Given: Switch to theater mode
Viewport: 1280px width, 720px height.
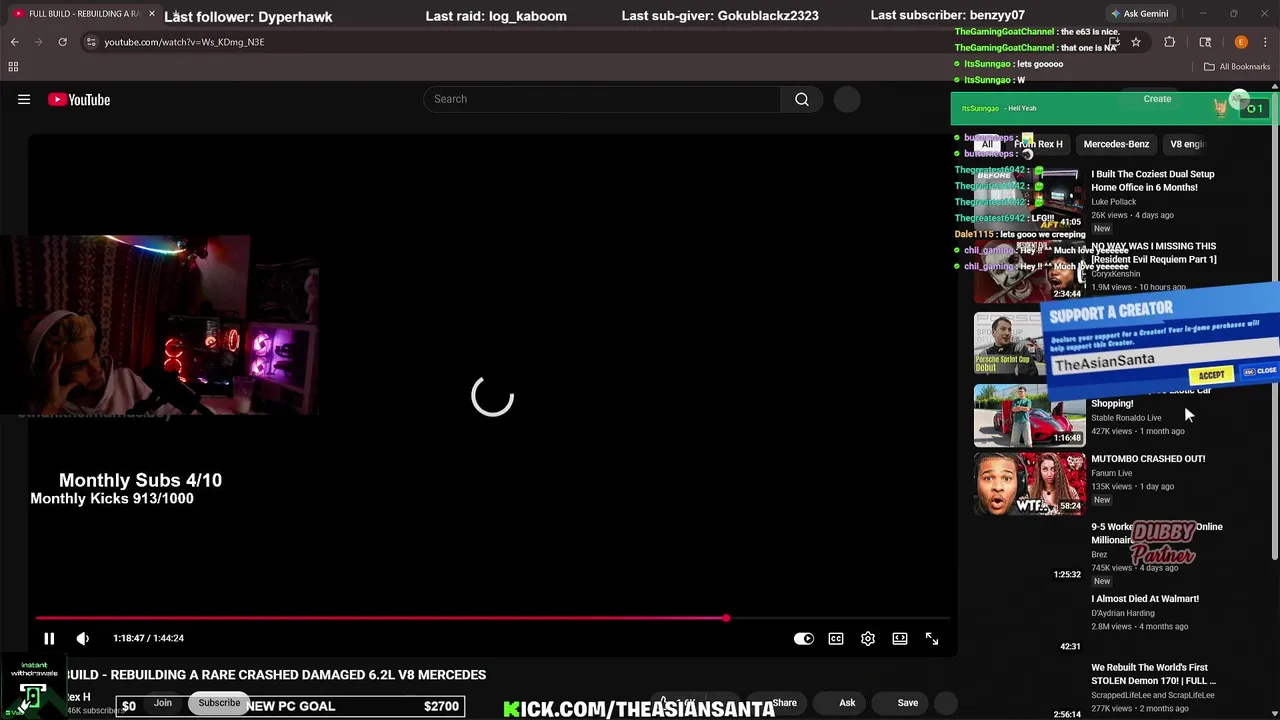Looking at the screenshot, I should click(900, 638).
